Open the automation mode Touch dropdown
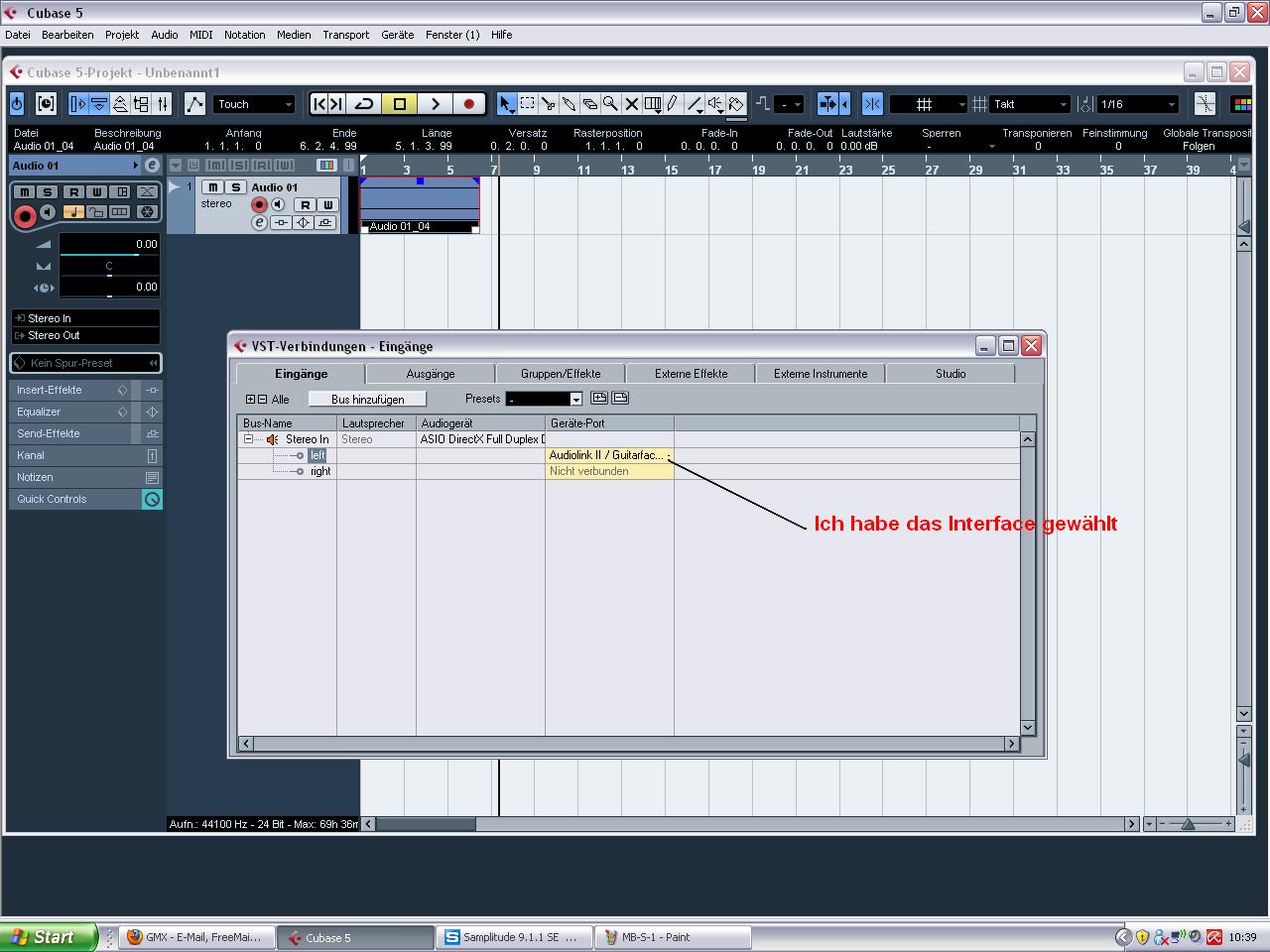The image size is (1270, 952). point(254,104)
